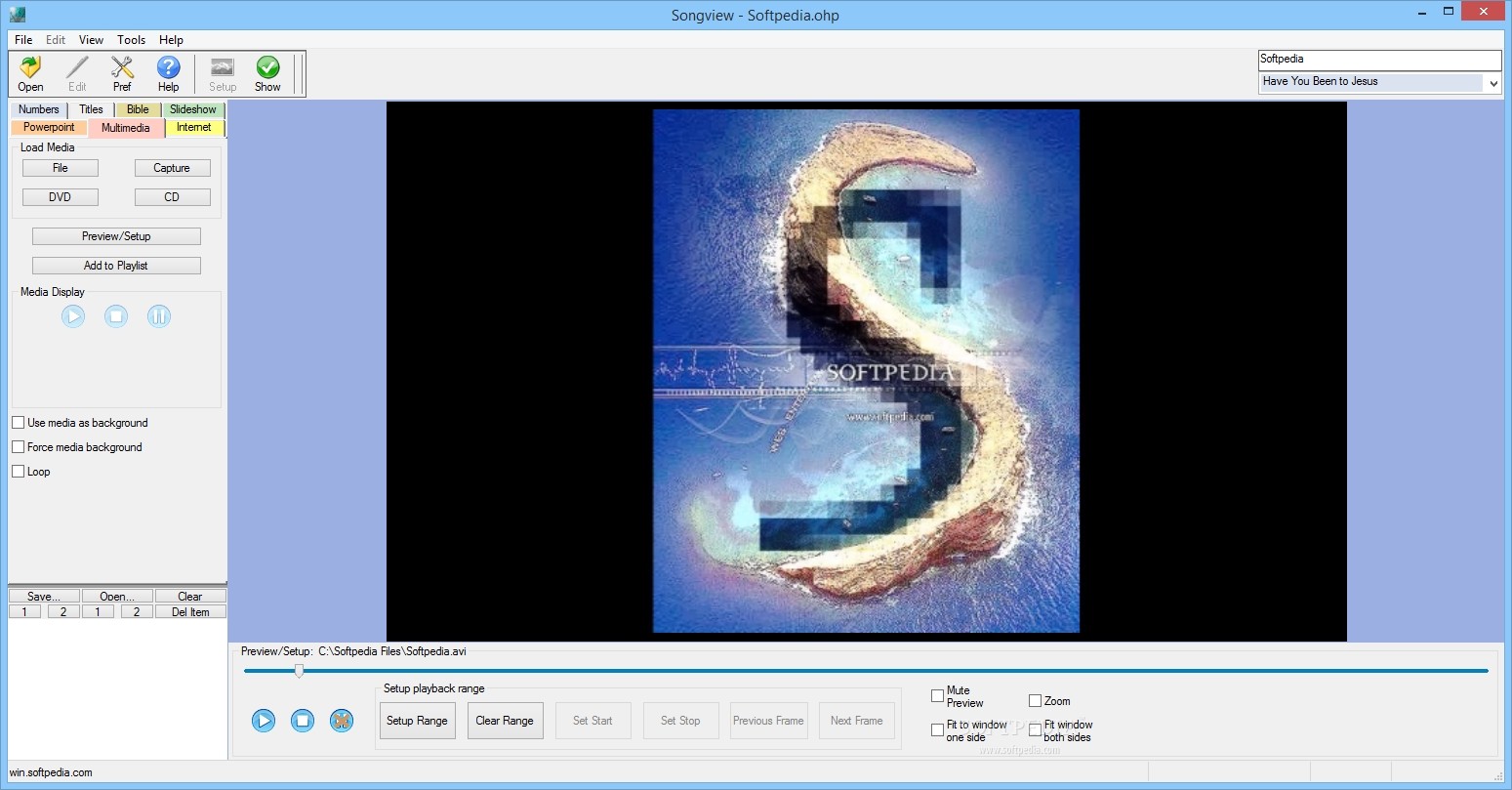Expand the Have You Been to Jesus dropdown
The height and width of the screenshot is (790, 1512).
point(1493,83)
